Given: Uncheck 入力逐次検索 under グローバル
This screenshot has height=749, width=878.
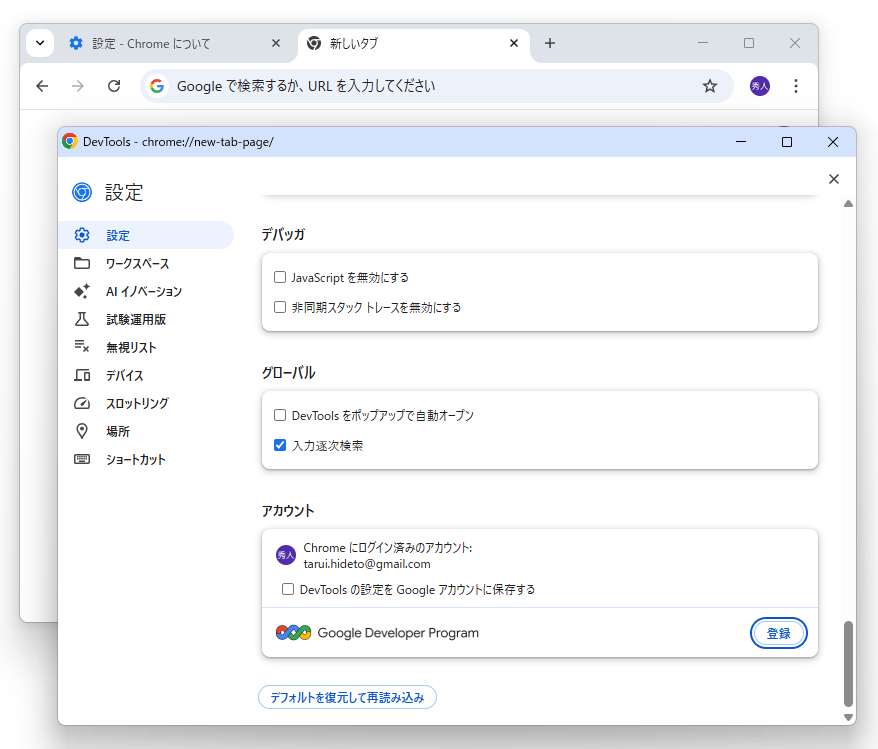Looking at the screenshot, I should pos(280,446).
